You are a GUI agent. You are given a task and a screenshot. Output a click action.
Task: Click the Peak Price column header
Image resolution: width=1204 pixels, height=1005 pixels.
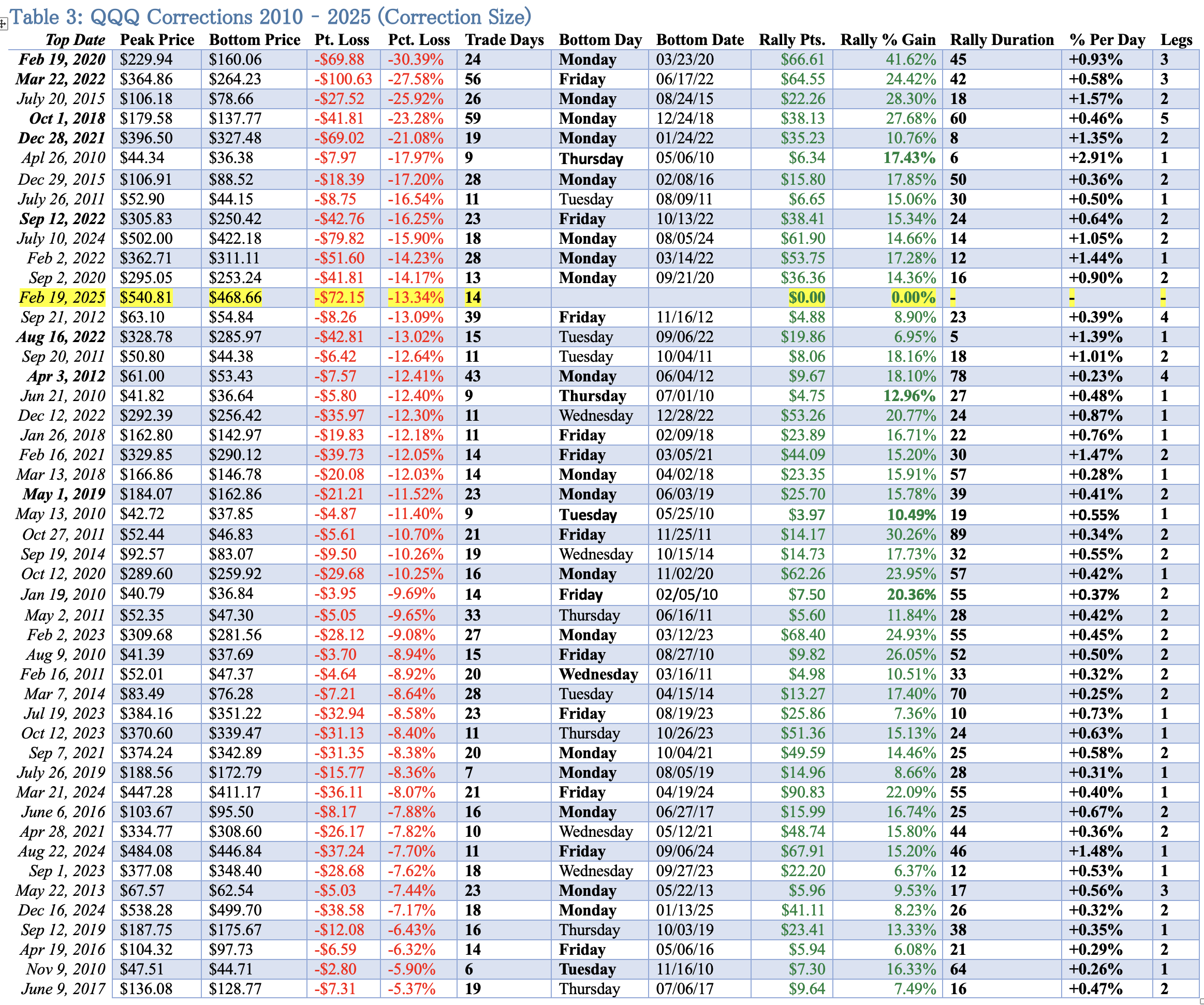pos(157,39)
